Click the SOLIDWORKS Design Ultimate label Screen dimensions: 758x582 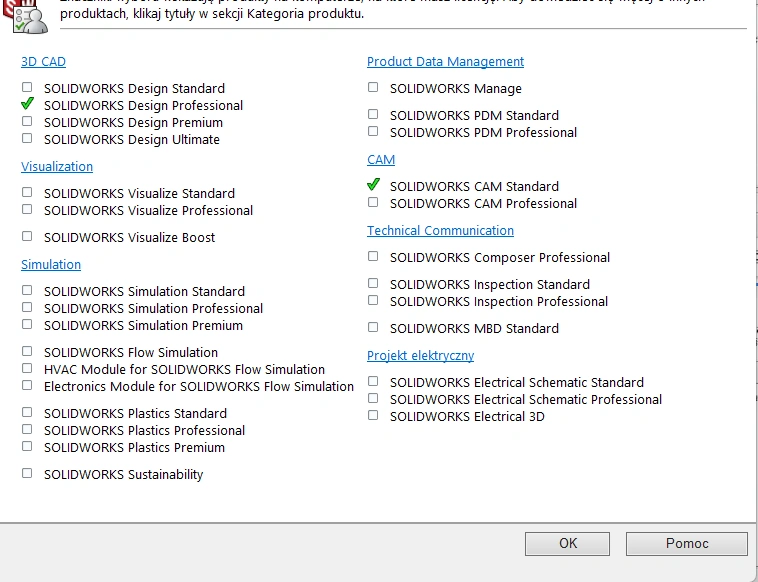pos(132,140)
